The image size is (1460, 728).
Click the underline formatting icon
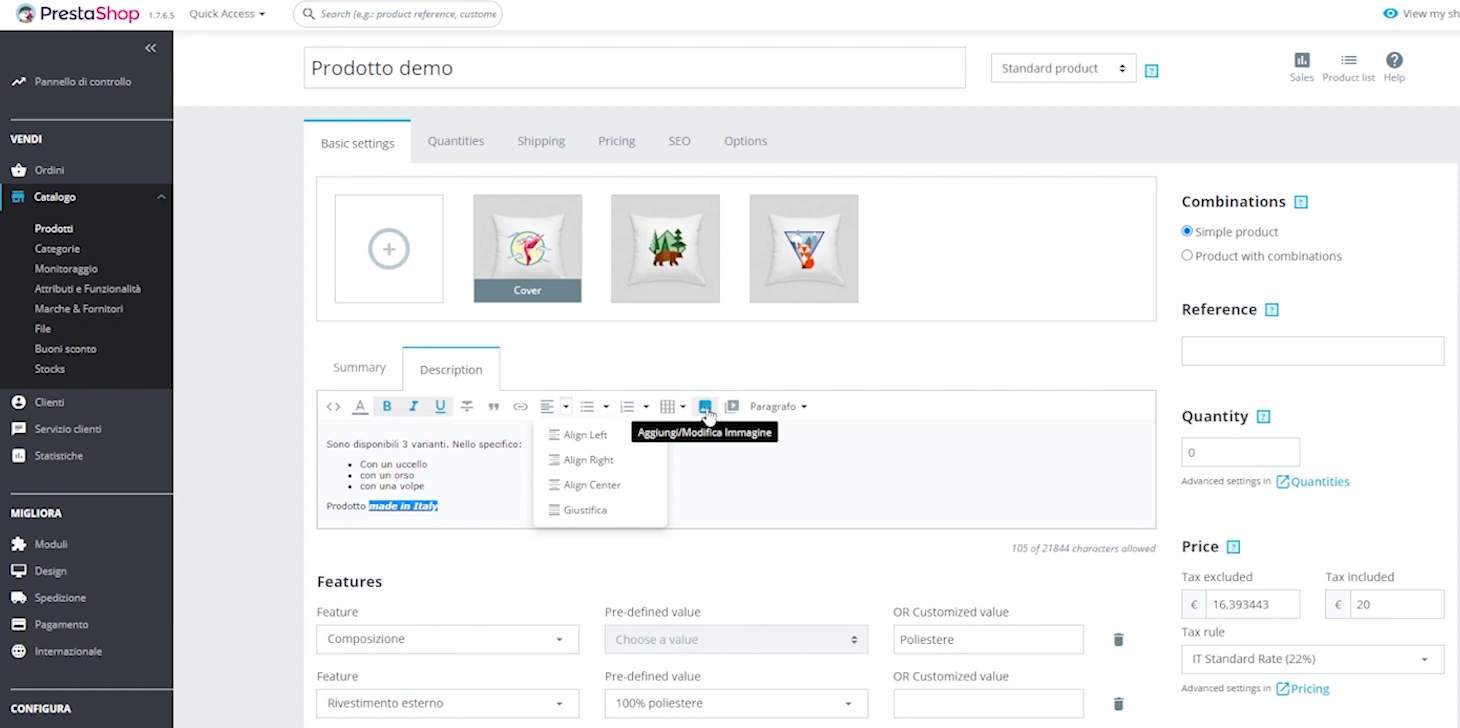(440, 406)
